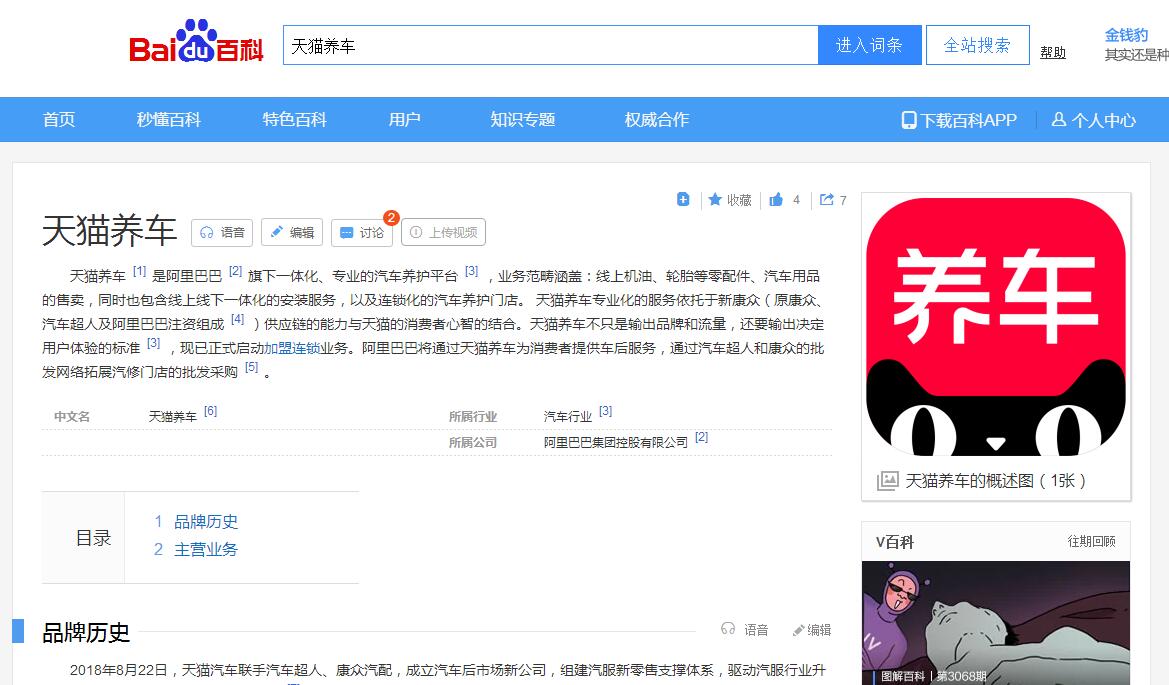Click the 目录 label
1169x685 pixels.
tap(94, 537)
